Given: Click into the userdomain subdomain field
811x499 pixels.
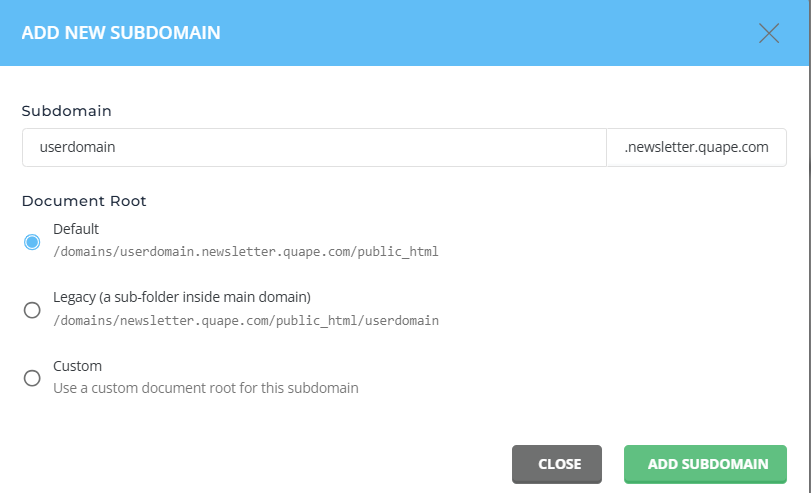Looking at the screenshot, I should click(314, 147).
